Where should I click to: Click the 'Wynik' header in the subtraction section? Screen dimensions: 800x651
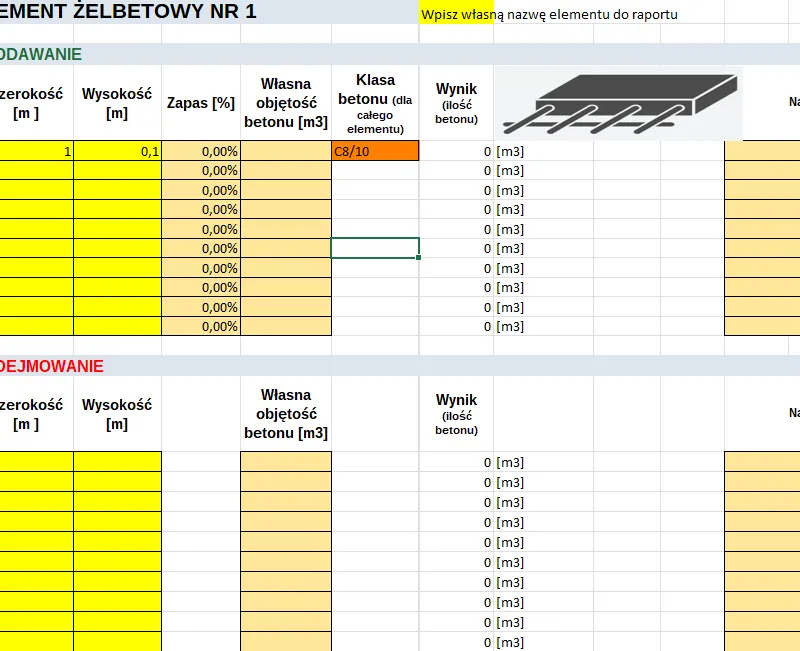click(456, 414)
